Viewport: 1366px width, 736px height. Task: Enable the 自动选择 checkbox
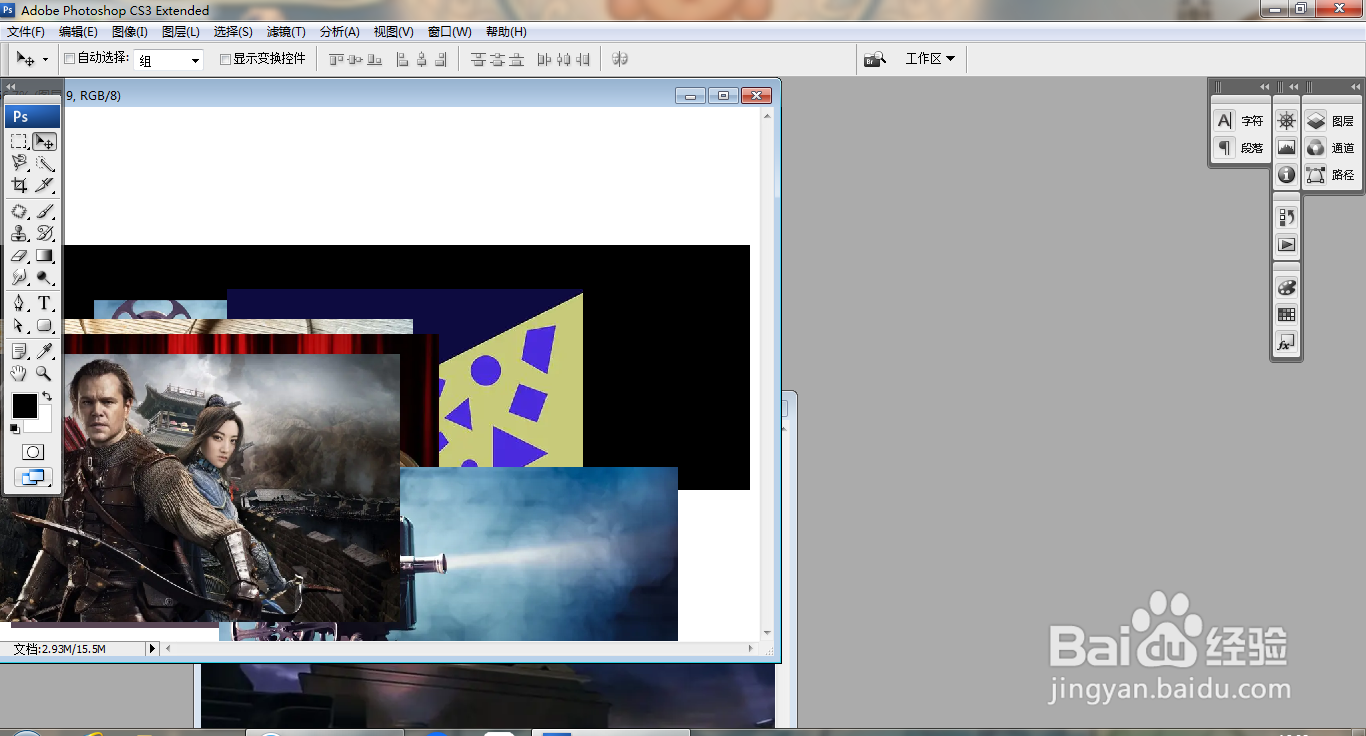click(70, 59)
